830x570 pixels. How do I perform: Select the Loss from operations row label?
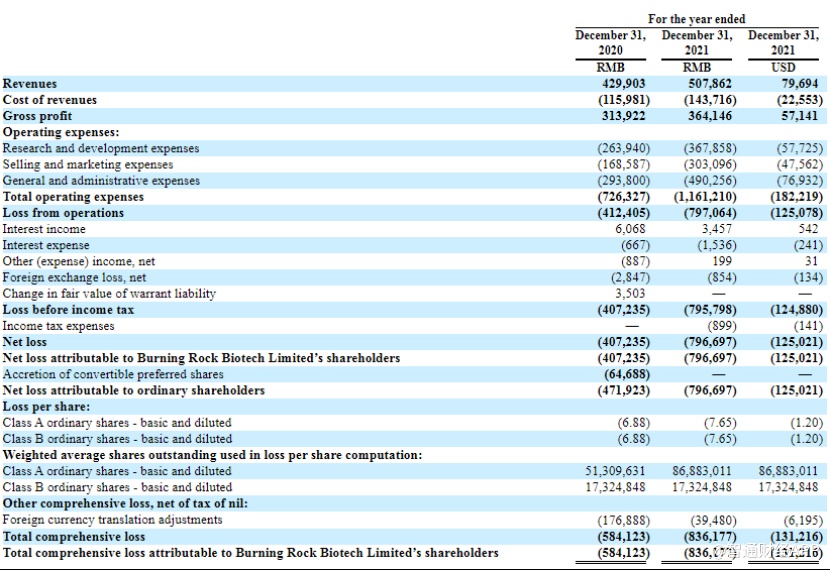click(64, 213)
